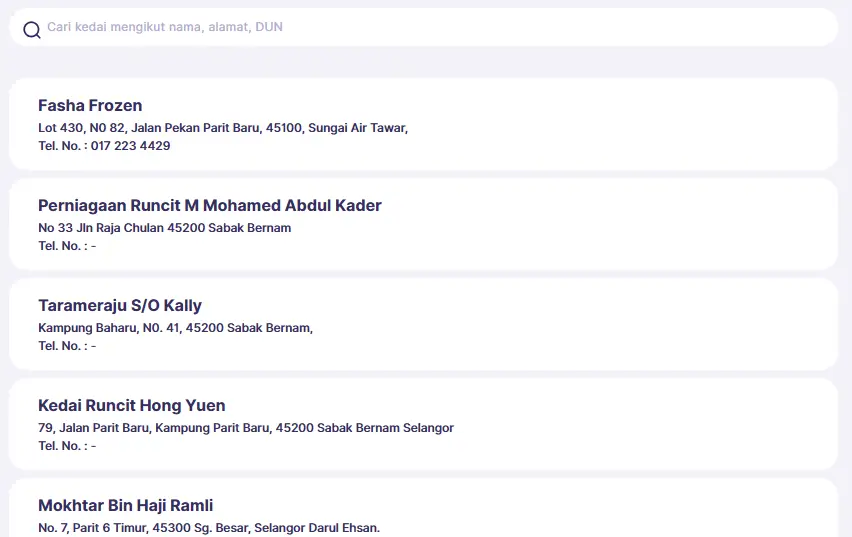Screen dimensions: 852x537
Task: Click the 79, Jalan Parit Baru address
Action: click(246, 428)
